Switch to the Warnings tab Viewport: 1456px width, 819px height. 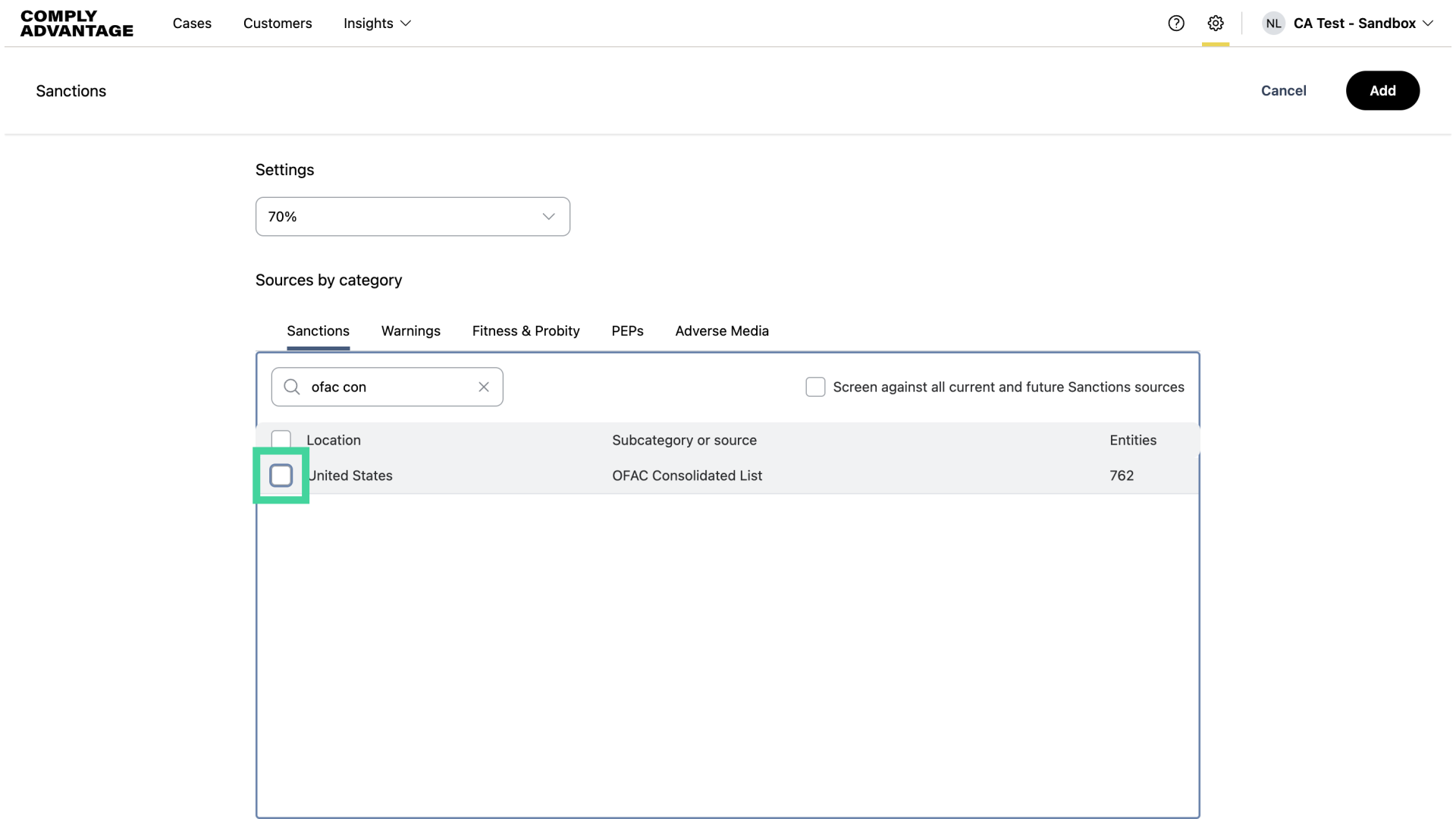pyautogui.click(x=410, y=331)
